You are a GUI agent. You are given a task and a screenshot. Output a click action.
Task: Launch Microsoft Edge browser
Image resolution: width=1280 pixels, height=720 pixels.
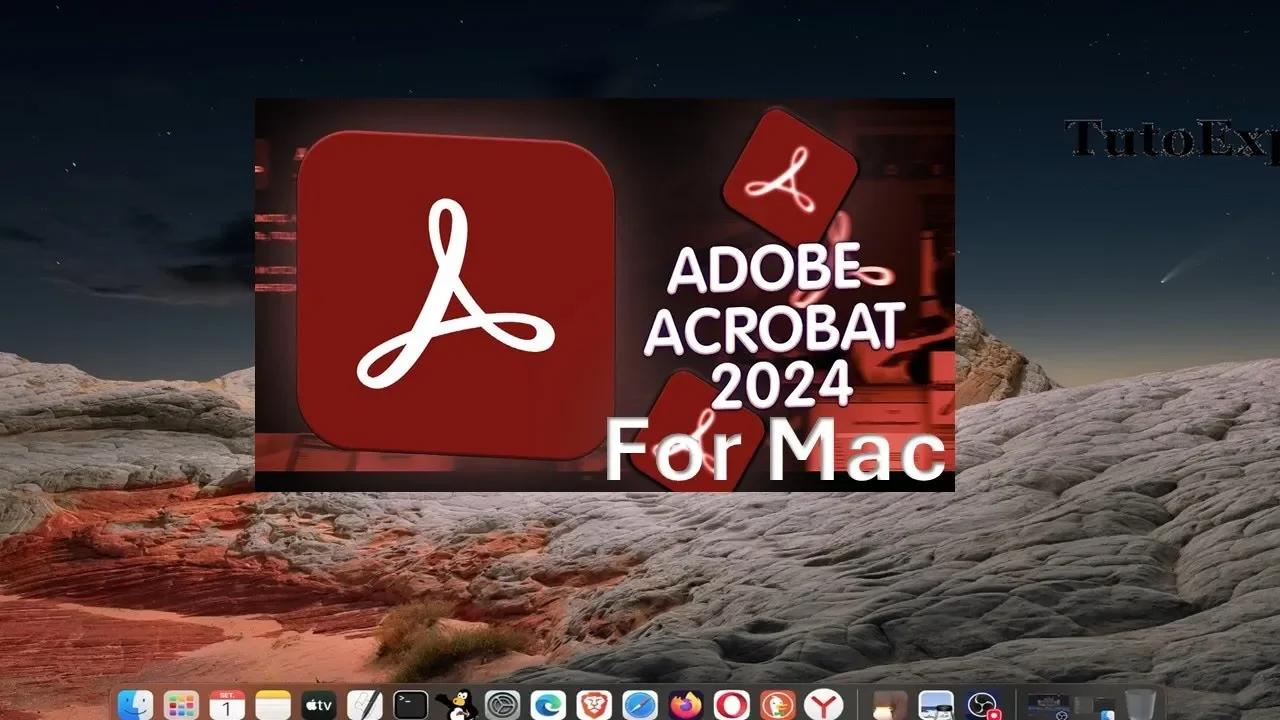coord(545,705)
